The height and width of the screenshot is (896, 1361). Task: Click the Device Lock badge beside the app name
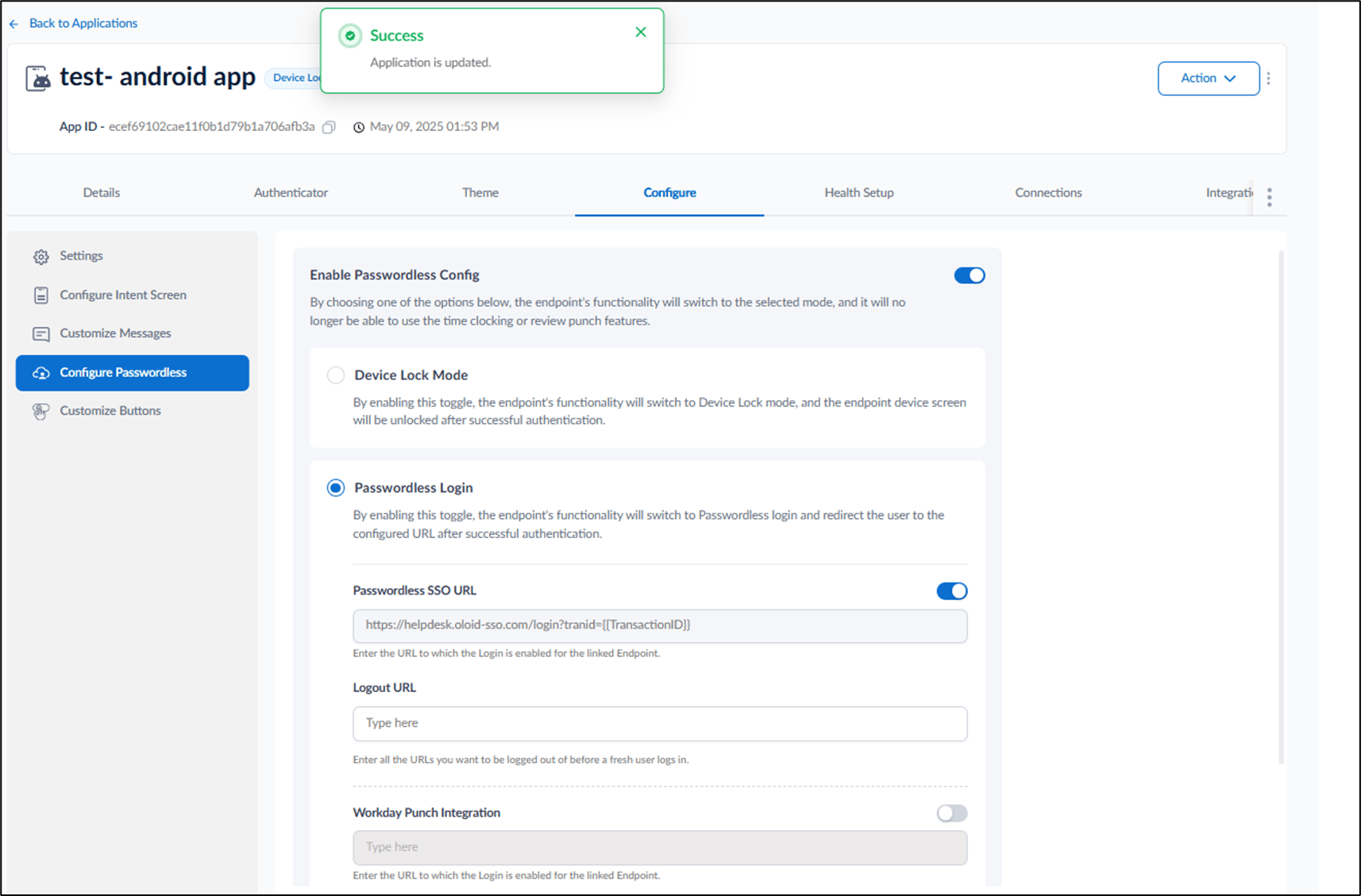click(x=293, y=78)
